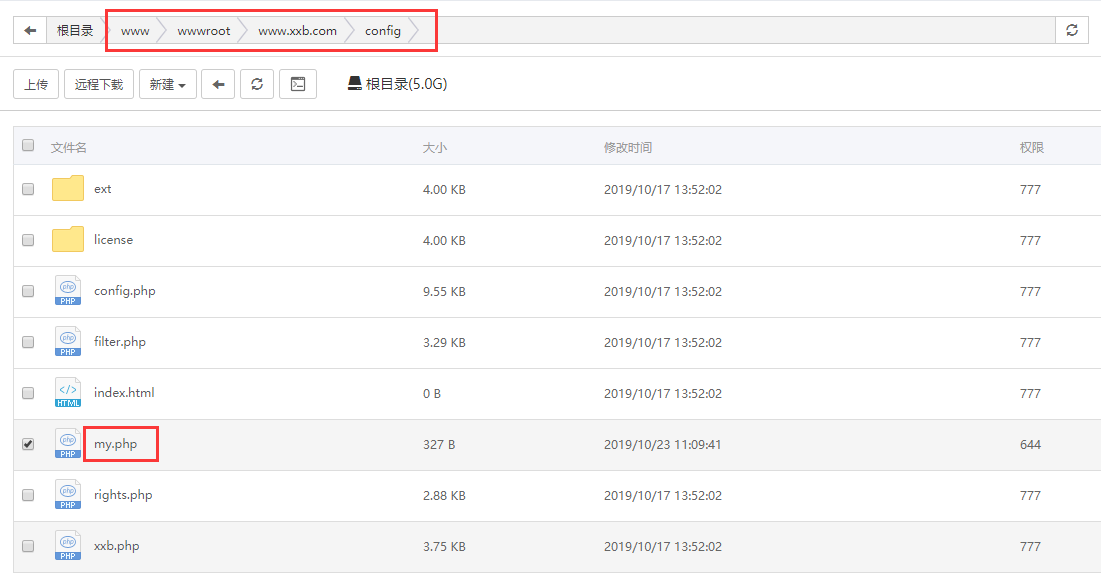Click the toolbar back arrow button

218,85
